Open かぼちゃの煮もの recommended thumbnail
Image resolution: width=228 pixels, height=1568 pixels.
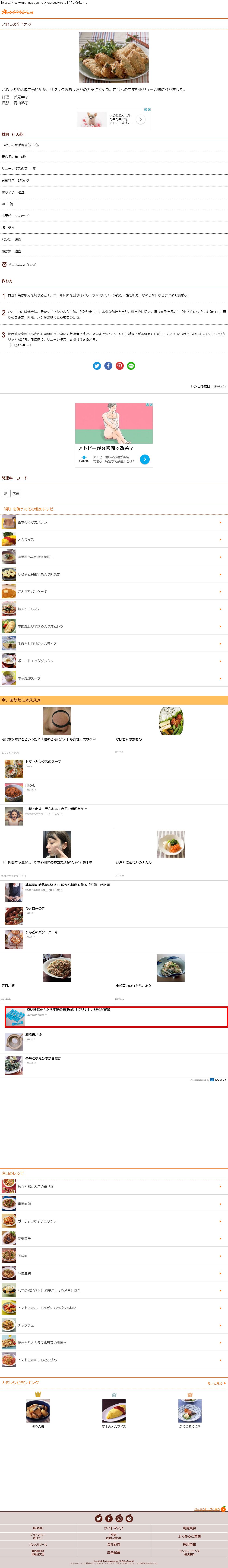[171, 721]
